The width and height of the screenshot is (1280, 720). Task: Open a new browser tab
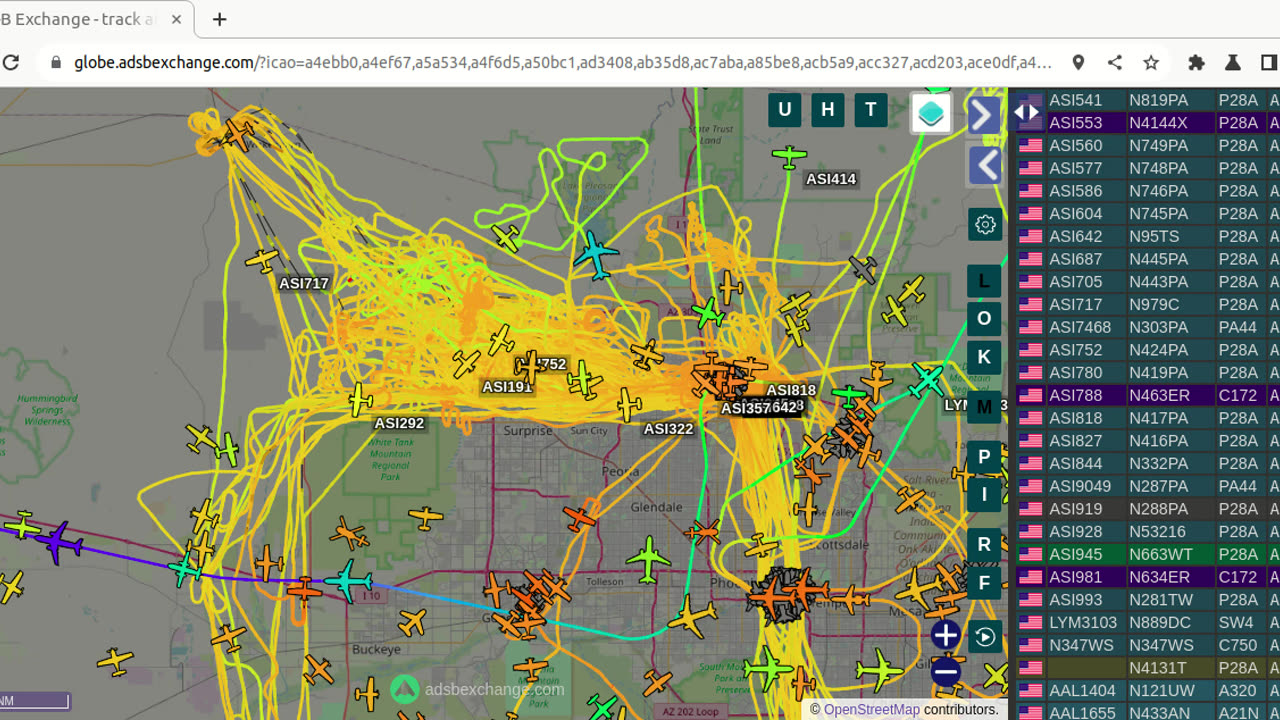pos(220,19)
